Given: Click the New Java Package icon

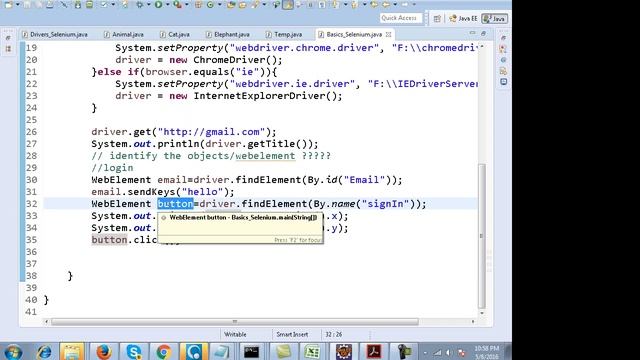Looking at the screenshot, I should 198,4.
